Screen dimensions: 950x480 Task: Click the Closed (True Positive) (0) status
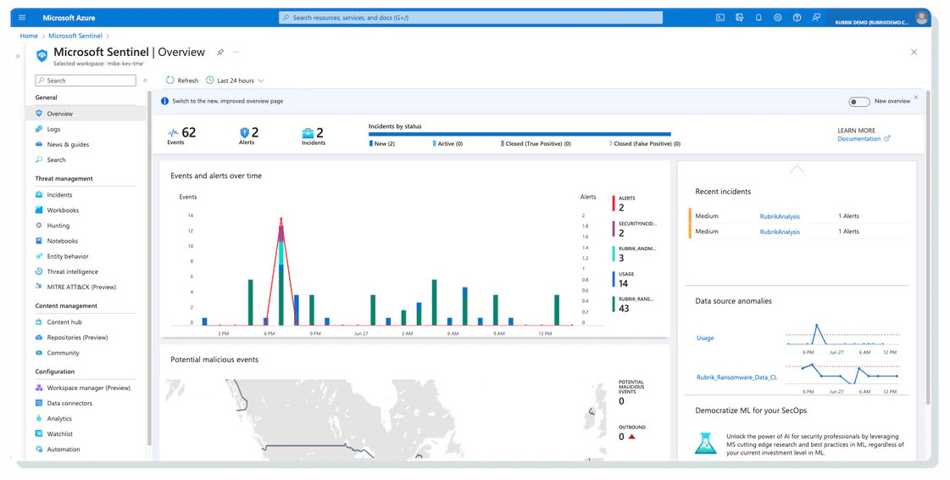536,144
